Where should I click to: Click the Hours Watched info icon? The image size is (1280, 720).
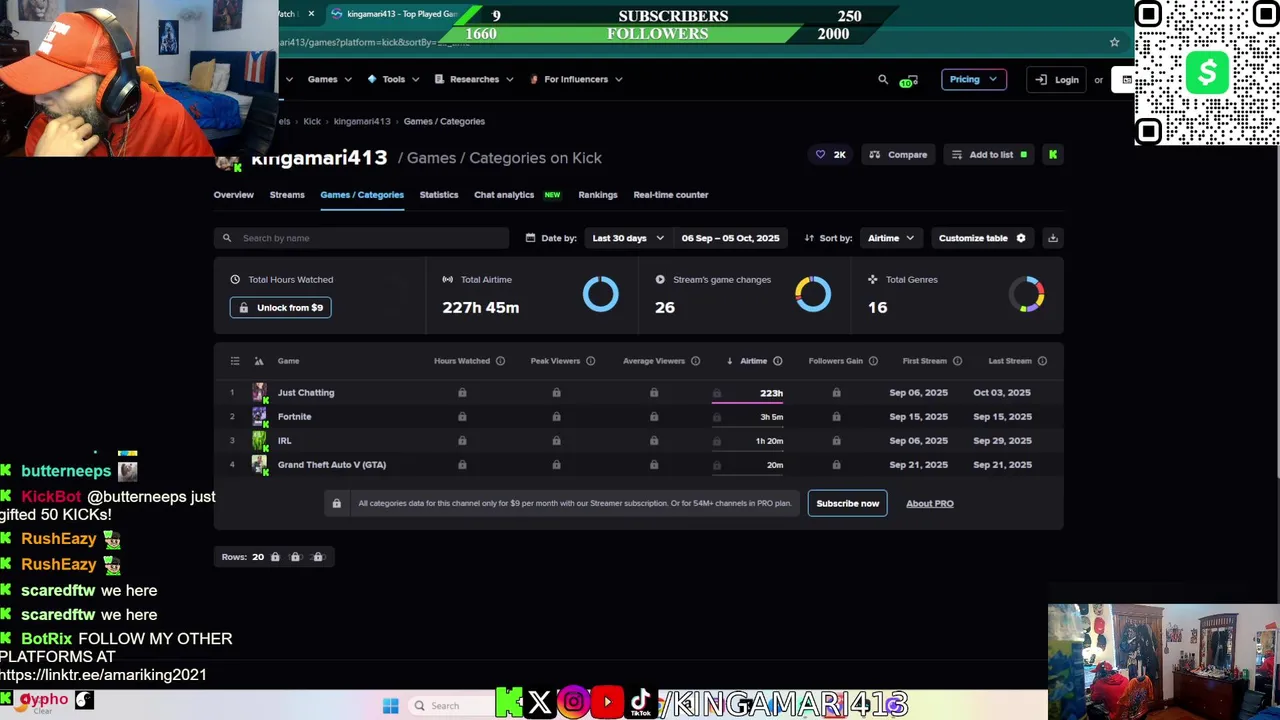click(501, 361)
